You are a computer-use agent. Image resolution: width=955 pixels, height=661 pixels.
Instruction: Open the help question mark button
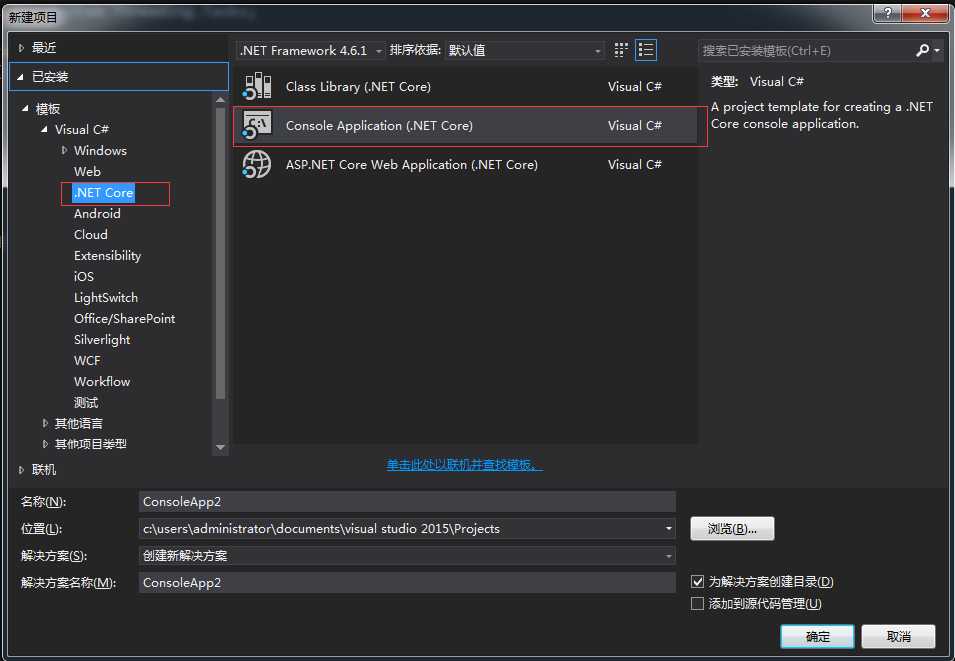888,13
